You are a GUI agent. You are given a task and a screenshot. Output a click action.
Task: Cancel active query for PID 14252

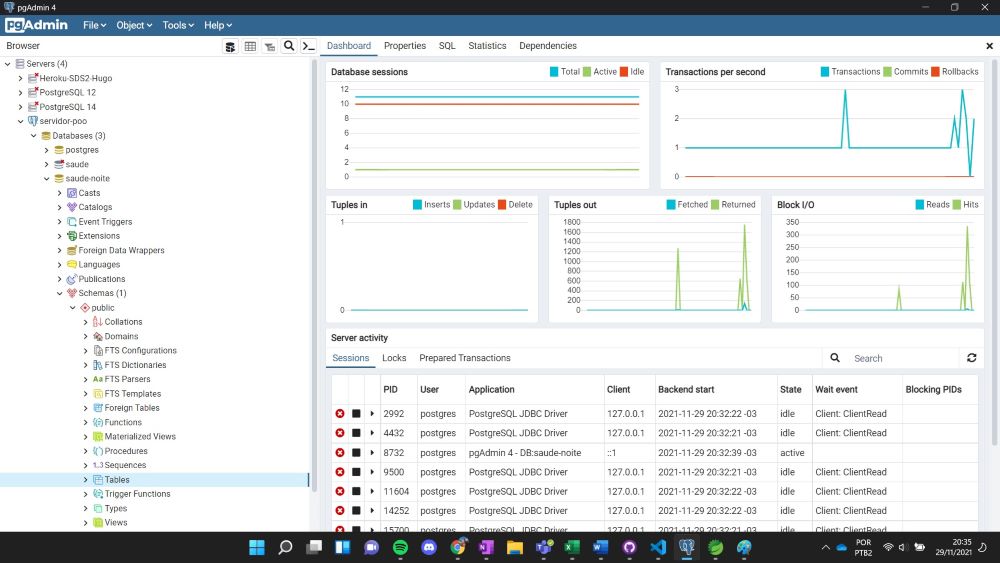point(357,511)
